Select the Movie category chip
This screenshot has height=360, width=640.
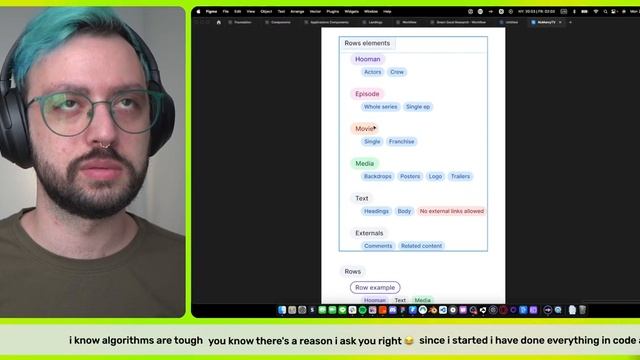click(364, 129)
